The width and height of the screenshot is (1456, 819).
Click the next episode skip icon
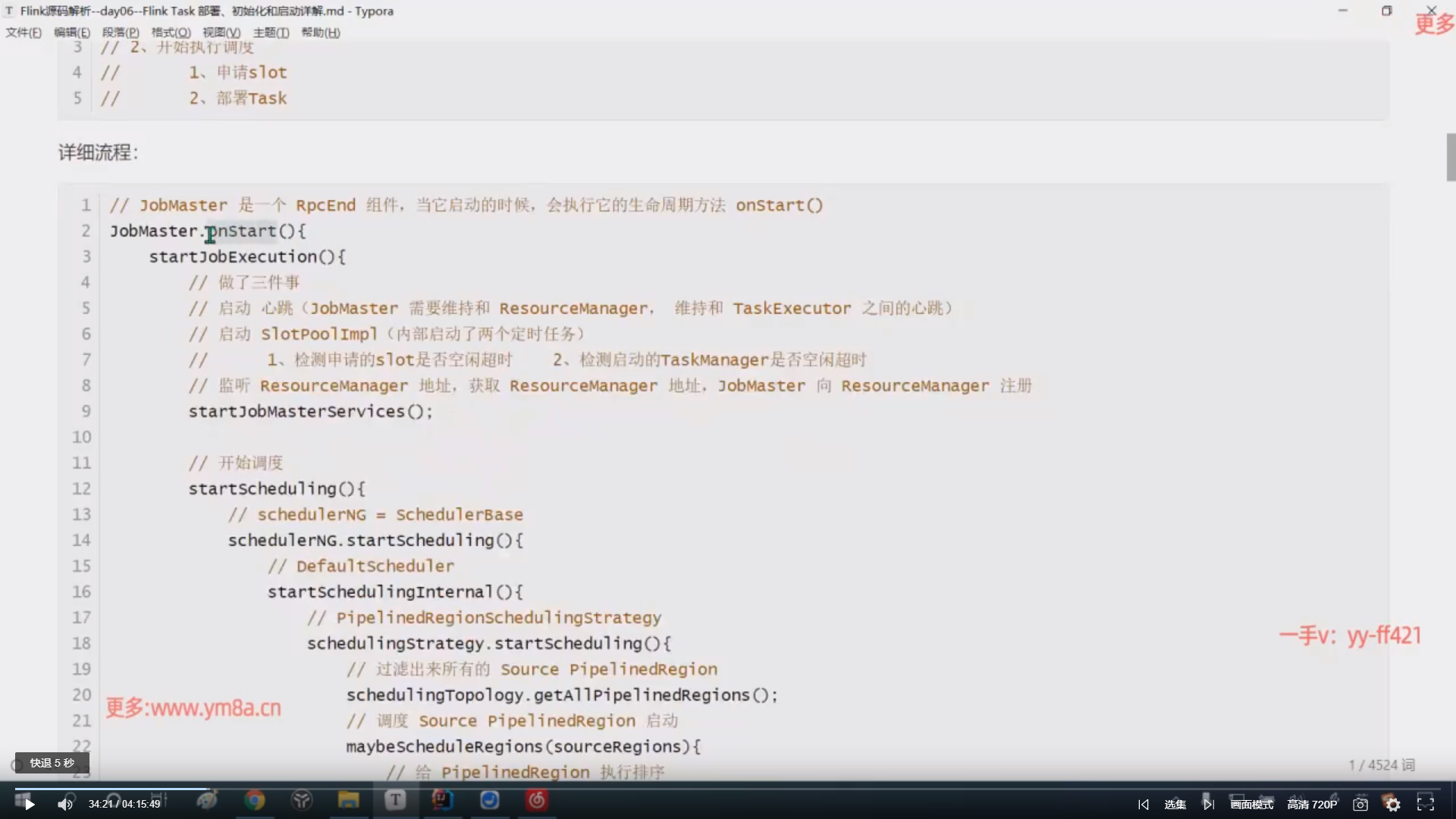[1209, 804]
